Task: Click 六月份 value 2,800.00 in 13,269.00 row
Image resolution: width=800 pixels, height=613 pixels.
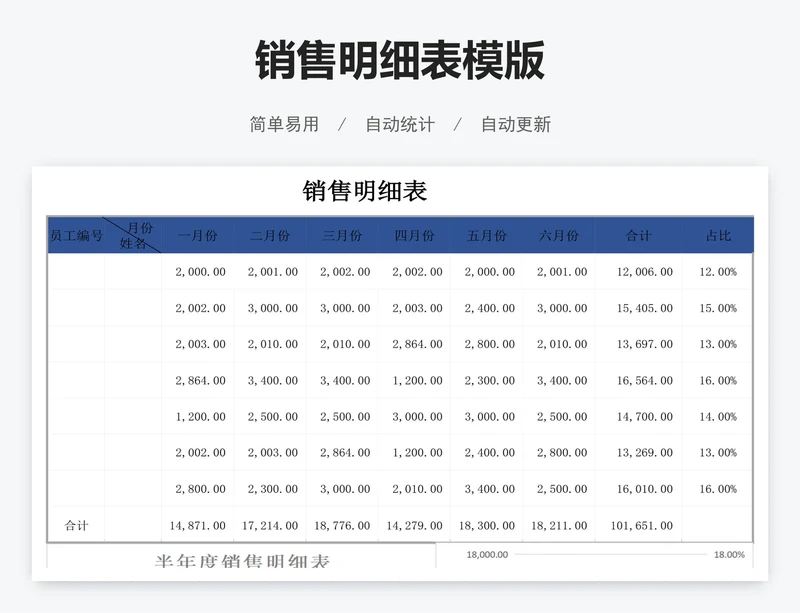Action: point(562,453)
